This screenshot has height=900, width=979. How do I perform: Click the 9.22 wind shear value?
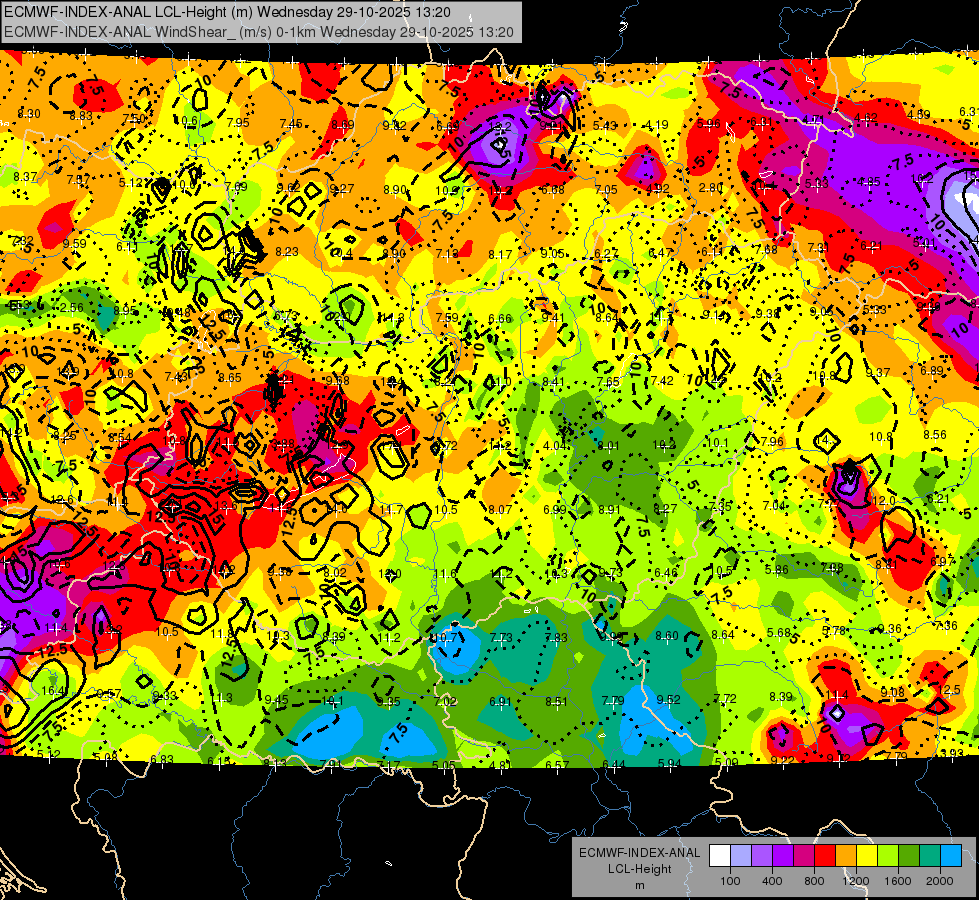(x=782, y=760)
